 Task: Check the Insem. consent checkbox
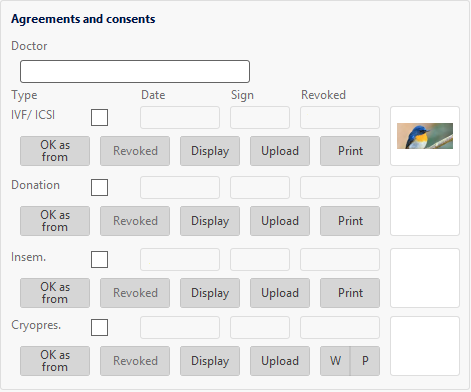(x=99, y=259)
